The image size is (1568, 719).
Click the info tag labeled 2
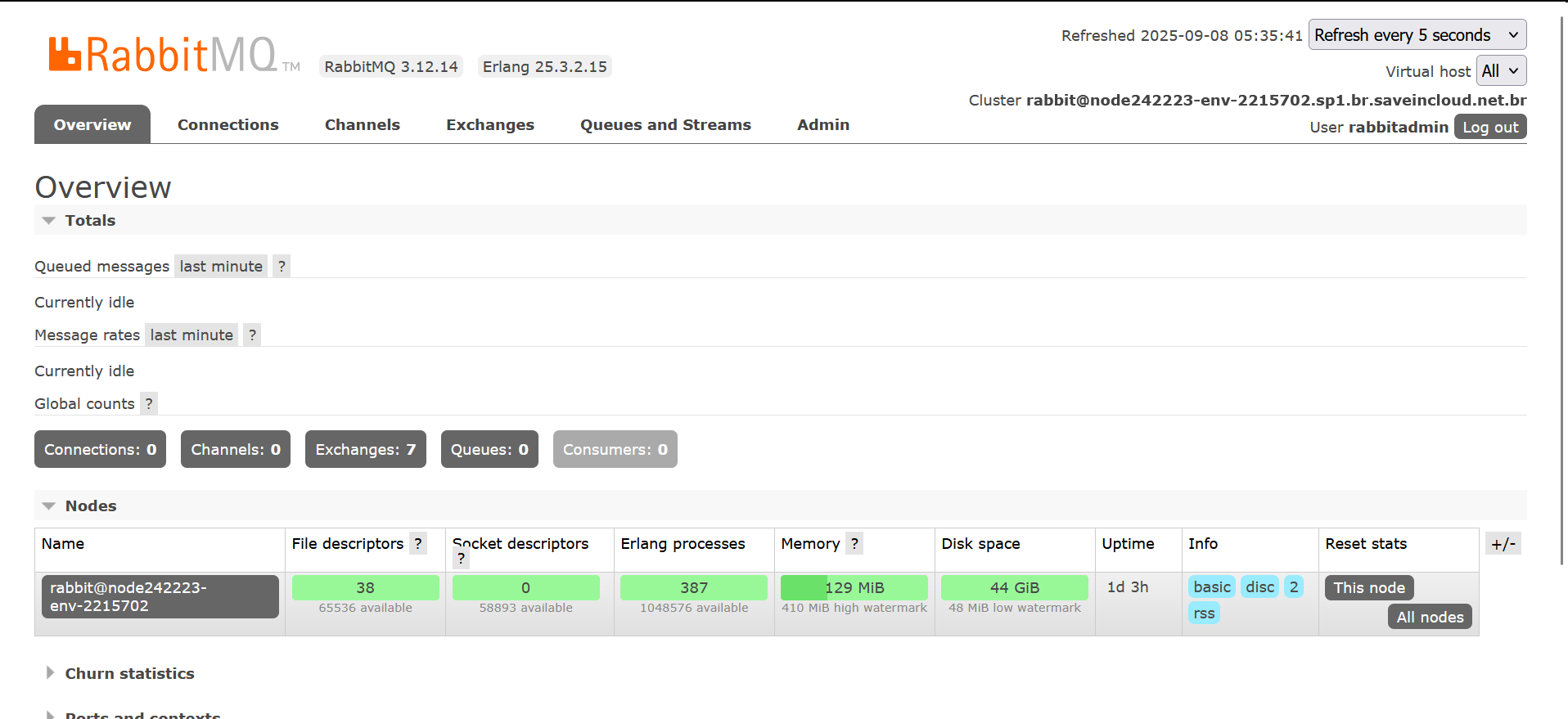tap(1294, 586)
